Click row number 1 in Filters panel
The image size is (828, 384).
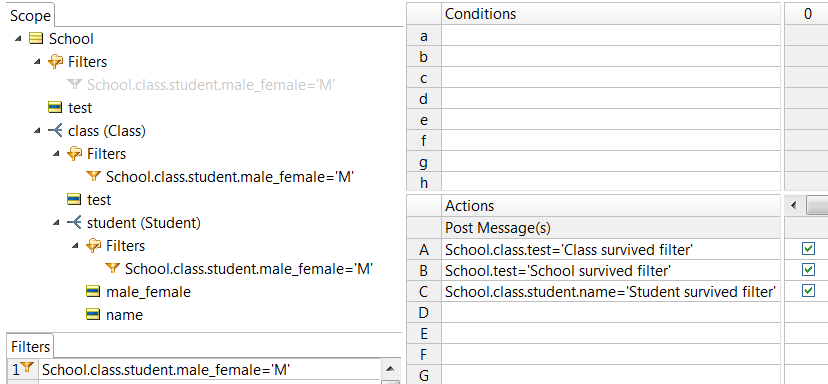coord(15,369)
